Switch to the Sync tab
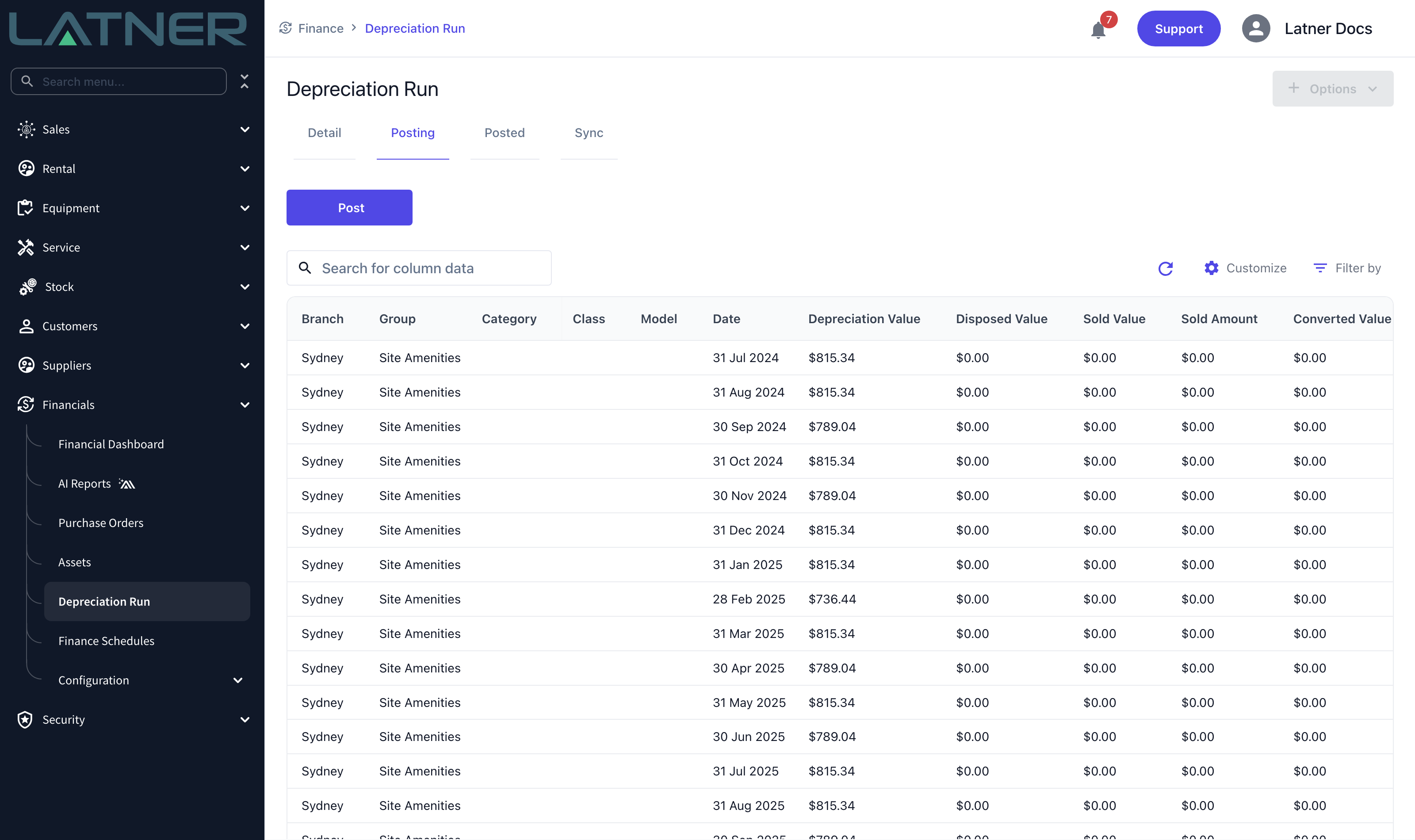The height and width of the screenshot is (840, 1415). click(589, 133)
